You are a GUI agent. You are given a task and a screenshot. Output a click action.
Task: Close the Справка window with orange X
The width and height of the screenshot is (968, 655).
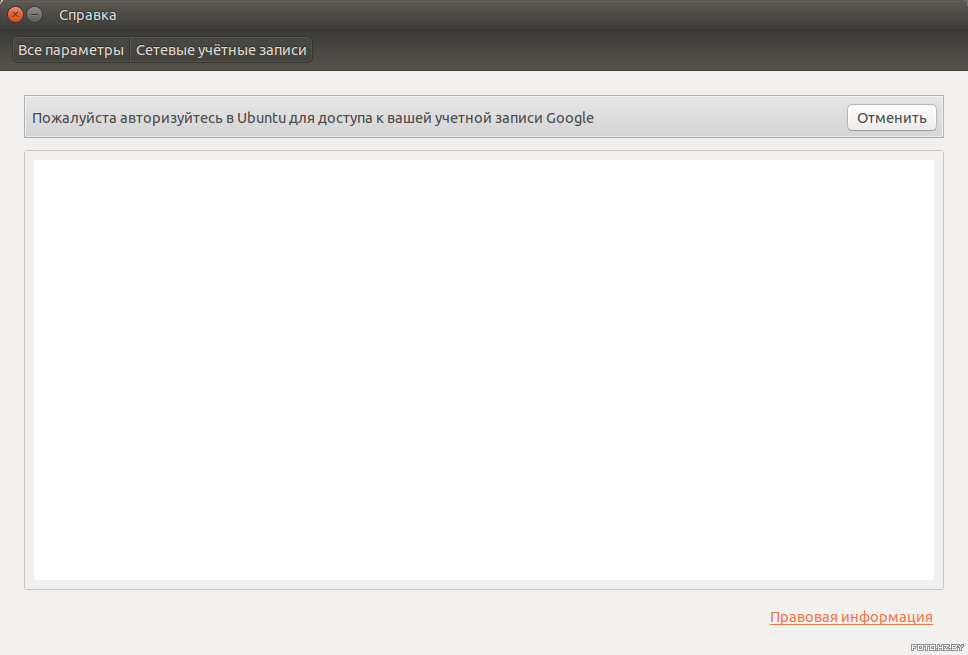coord(15,14)
